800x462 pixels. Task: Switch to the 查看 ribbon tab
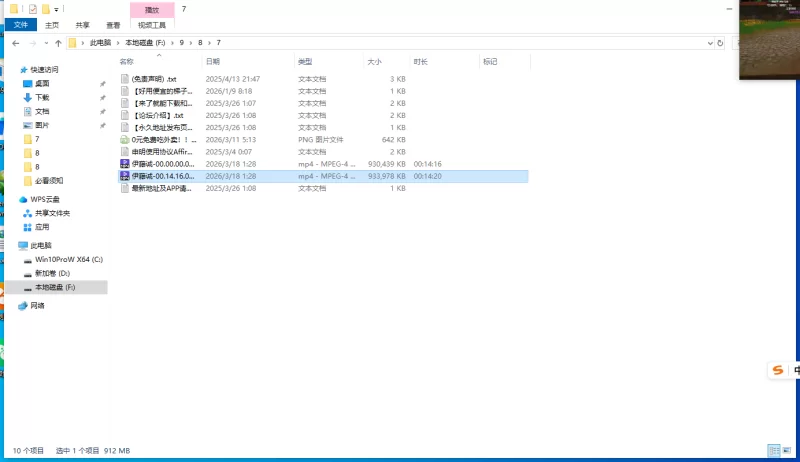(115, 25)
